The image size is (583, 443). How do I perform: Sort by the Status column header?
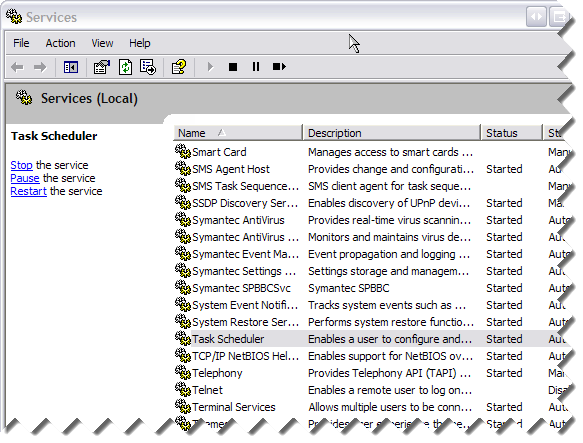(x=511, y=133)
